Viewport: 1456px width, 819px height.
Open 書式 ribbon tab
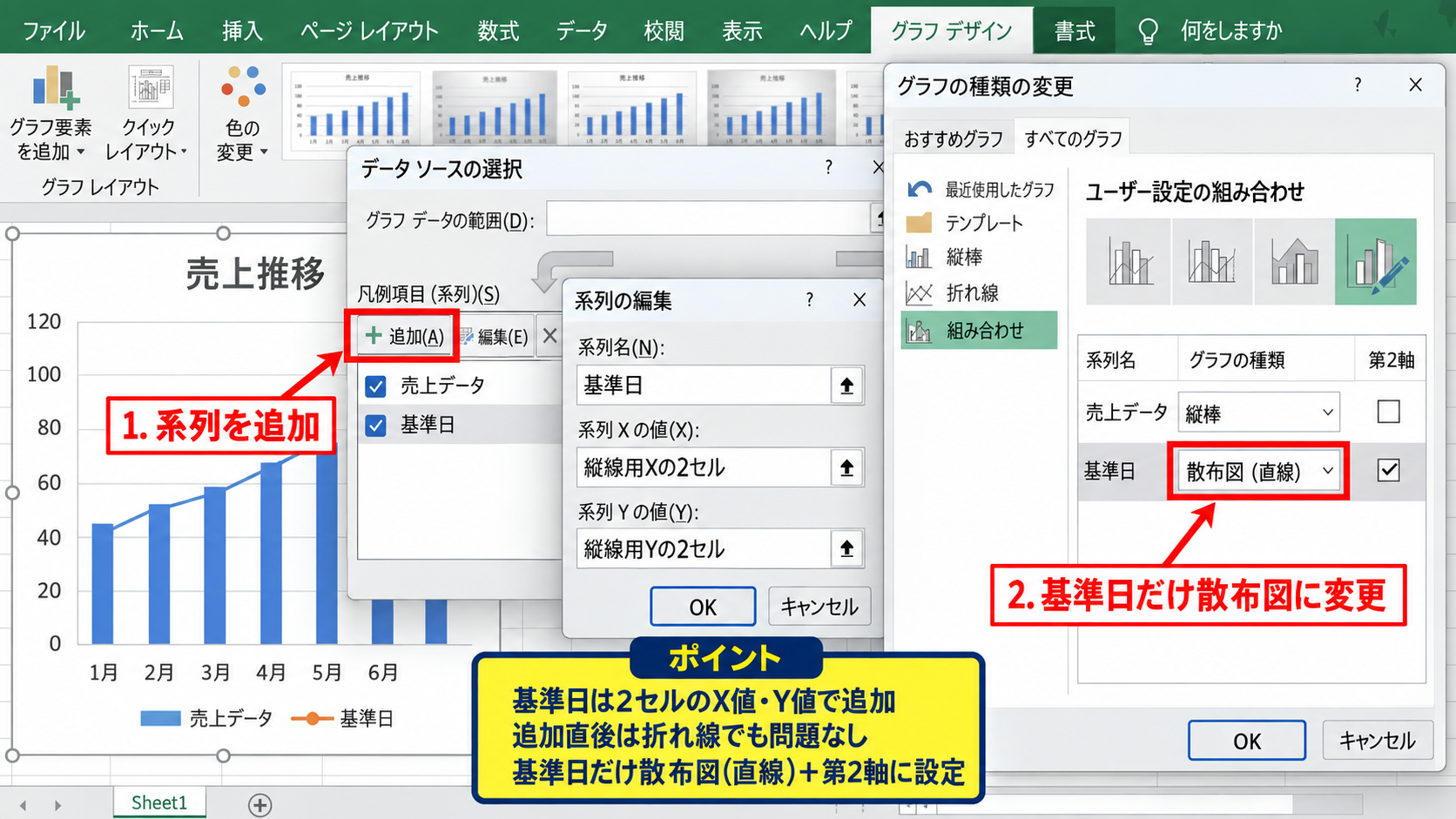pos(1075,31)
